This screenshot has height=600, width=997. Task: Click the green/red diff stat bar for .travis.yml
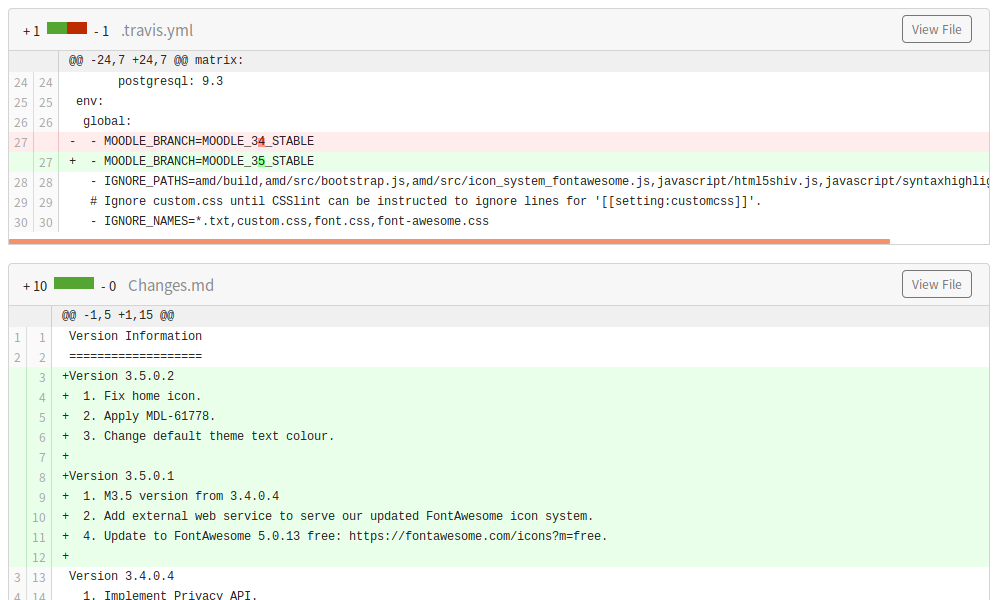point(67,28)
